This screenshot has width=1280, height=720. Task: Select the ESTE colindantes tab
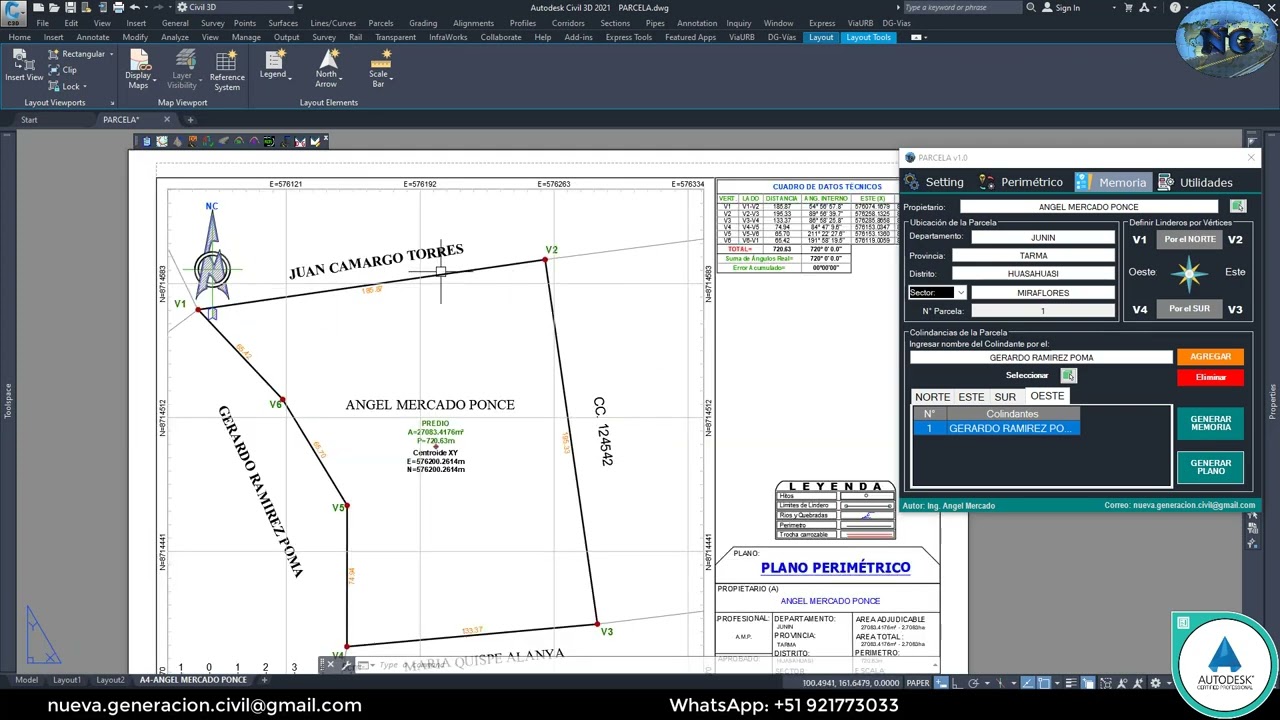971,397
